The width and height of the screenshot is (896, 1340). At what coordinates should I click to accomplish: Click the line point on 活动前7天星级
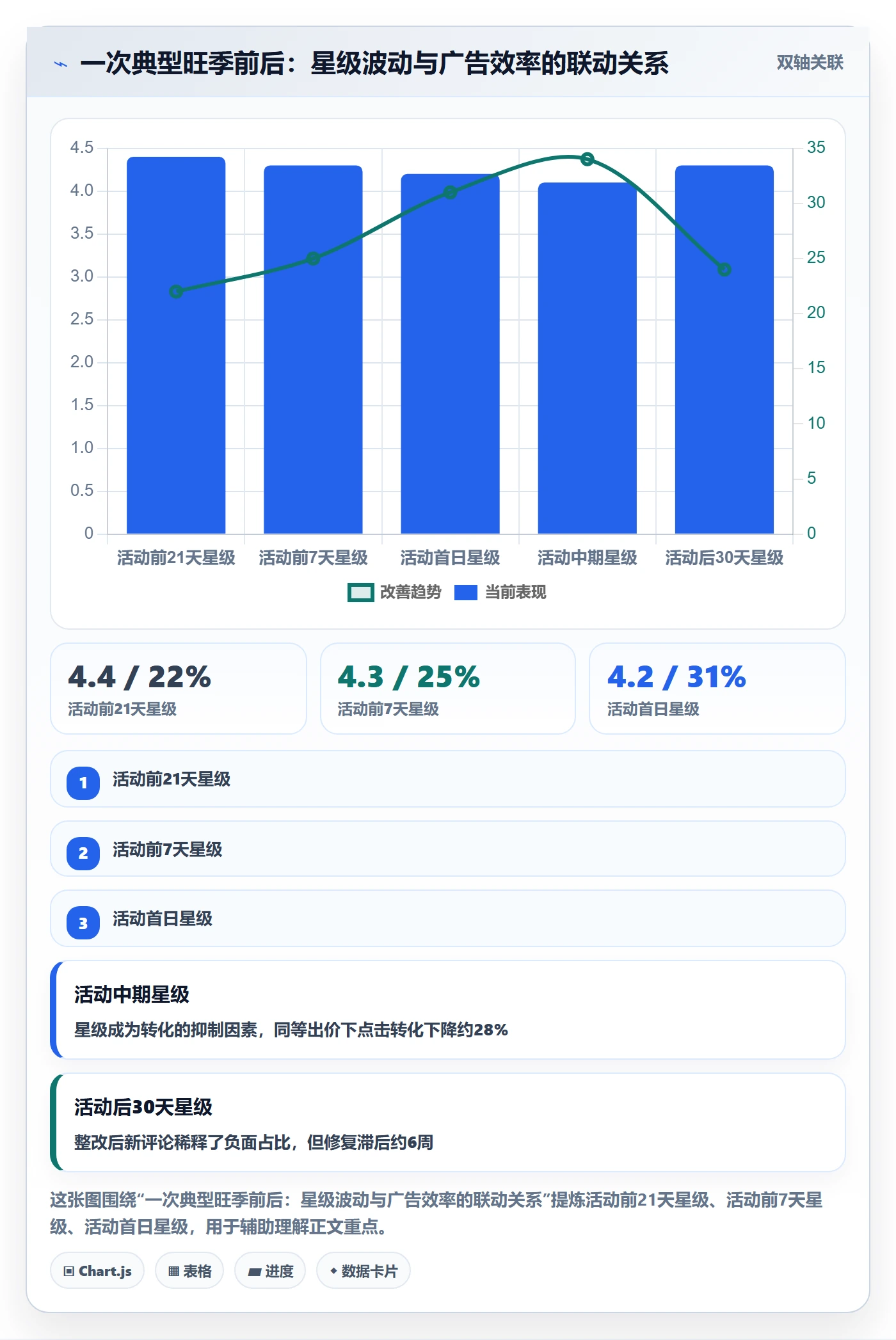(313, 259)
